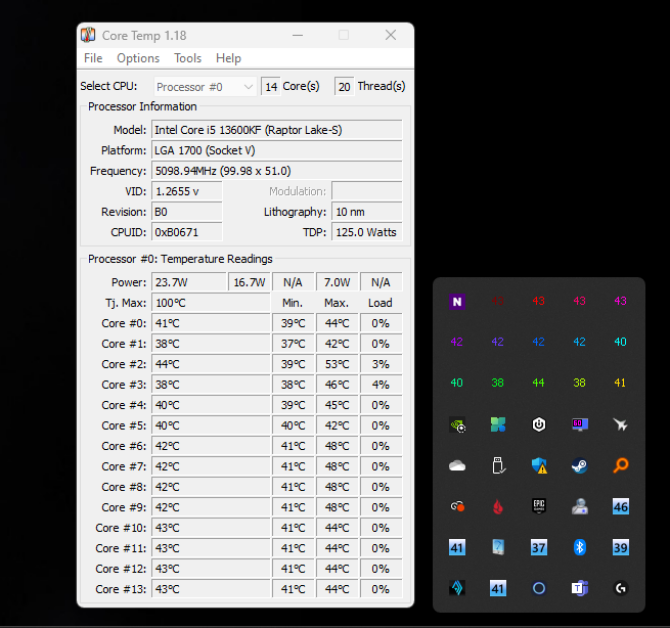670x628 pixels.
Task: Click the VID value 1.2655 v
Action: click(x=187, y=191)
